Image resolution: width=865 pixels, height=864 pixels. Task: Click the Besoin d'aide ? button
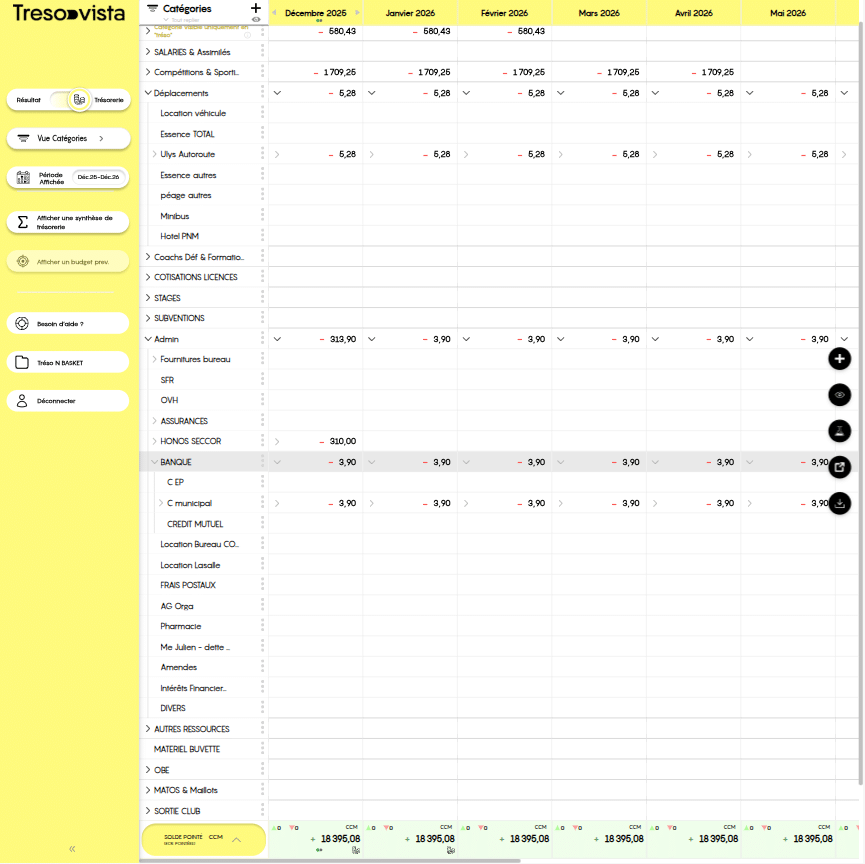pos(68,324)
